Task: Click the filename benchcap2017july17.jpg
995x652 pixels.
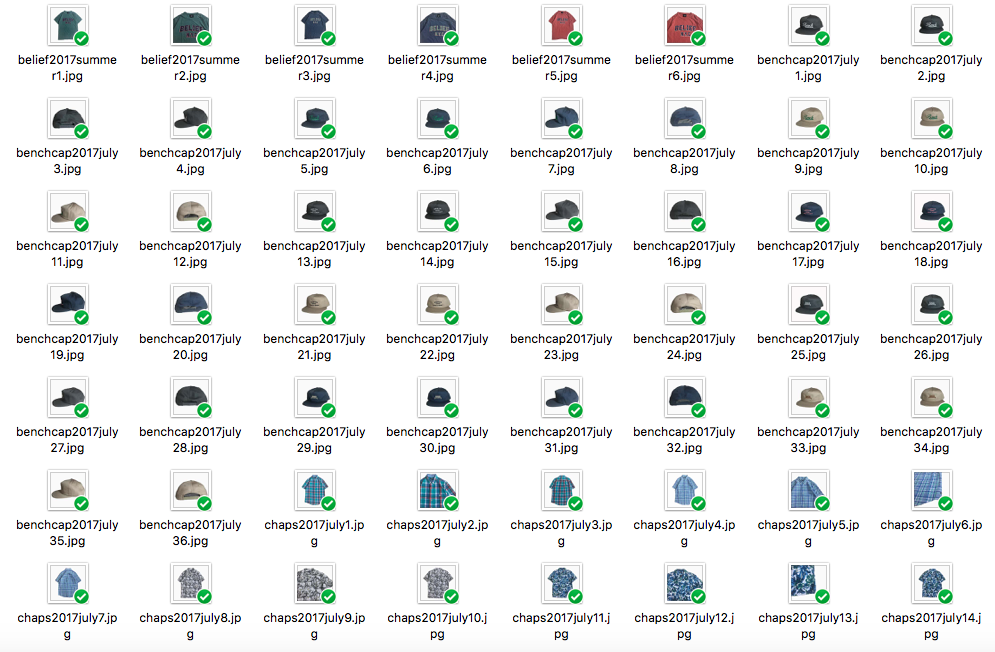Action: tap(808, 253)
